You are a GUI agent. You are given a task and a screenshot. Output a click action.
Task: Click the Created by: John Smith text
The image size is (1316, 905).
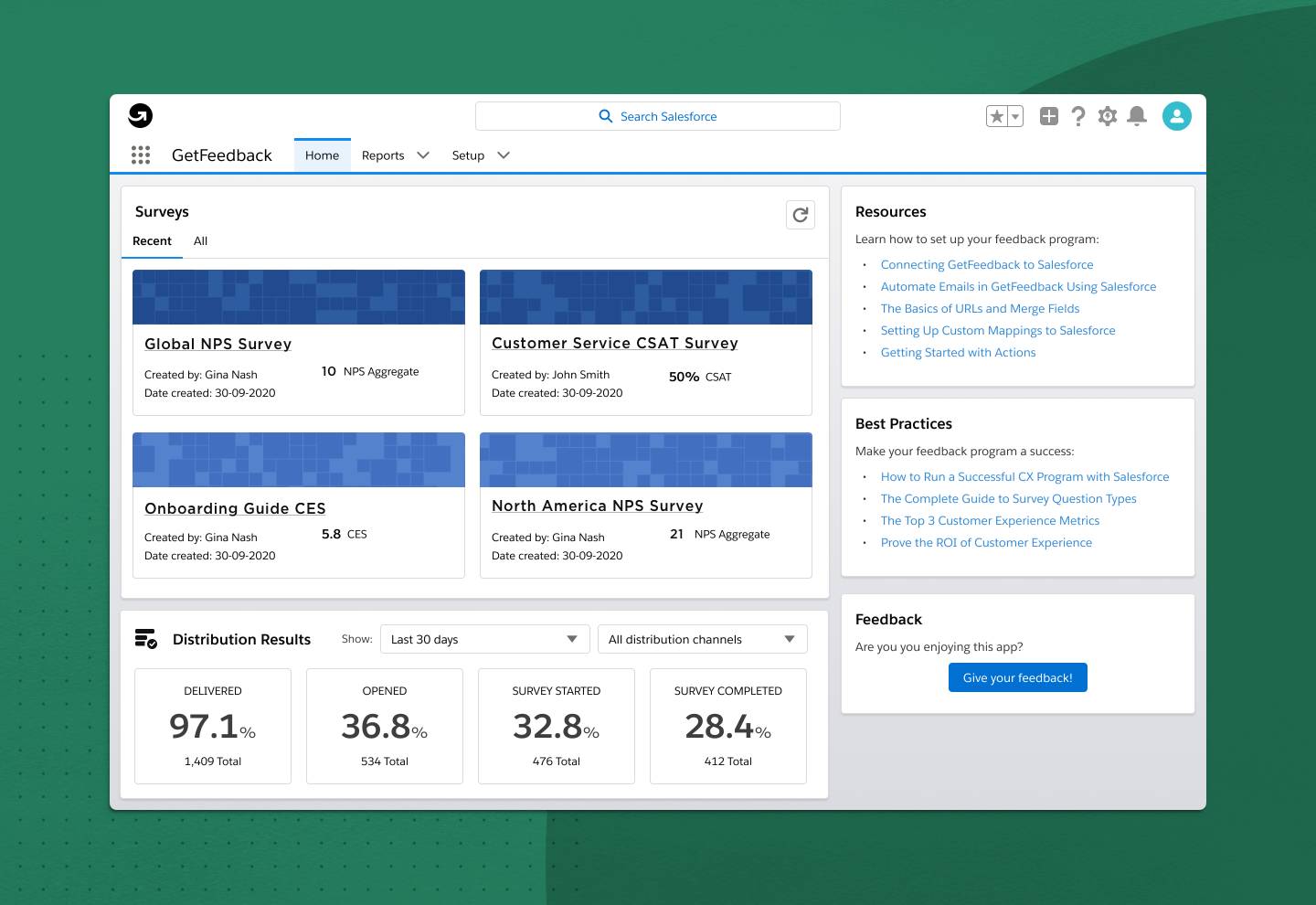click(550, 375)
